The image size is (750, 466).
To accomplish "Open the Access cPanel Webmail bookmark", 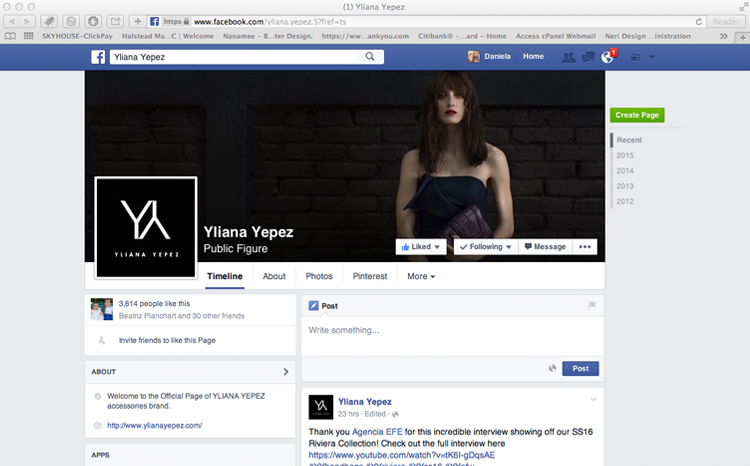I will 555,36.
